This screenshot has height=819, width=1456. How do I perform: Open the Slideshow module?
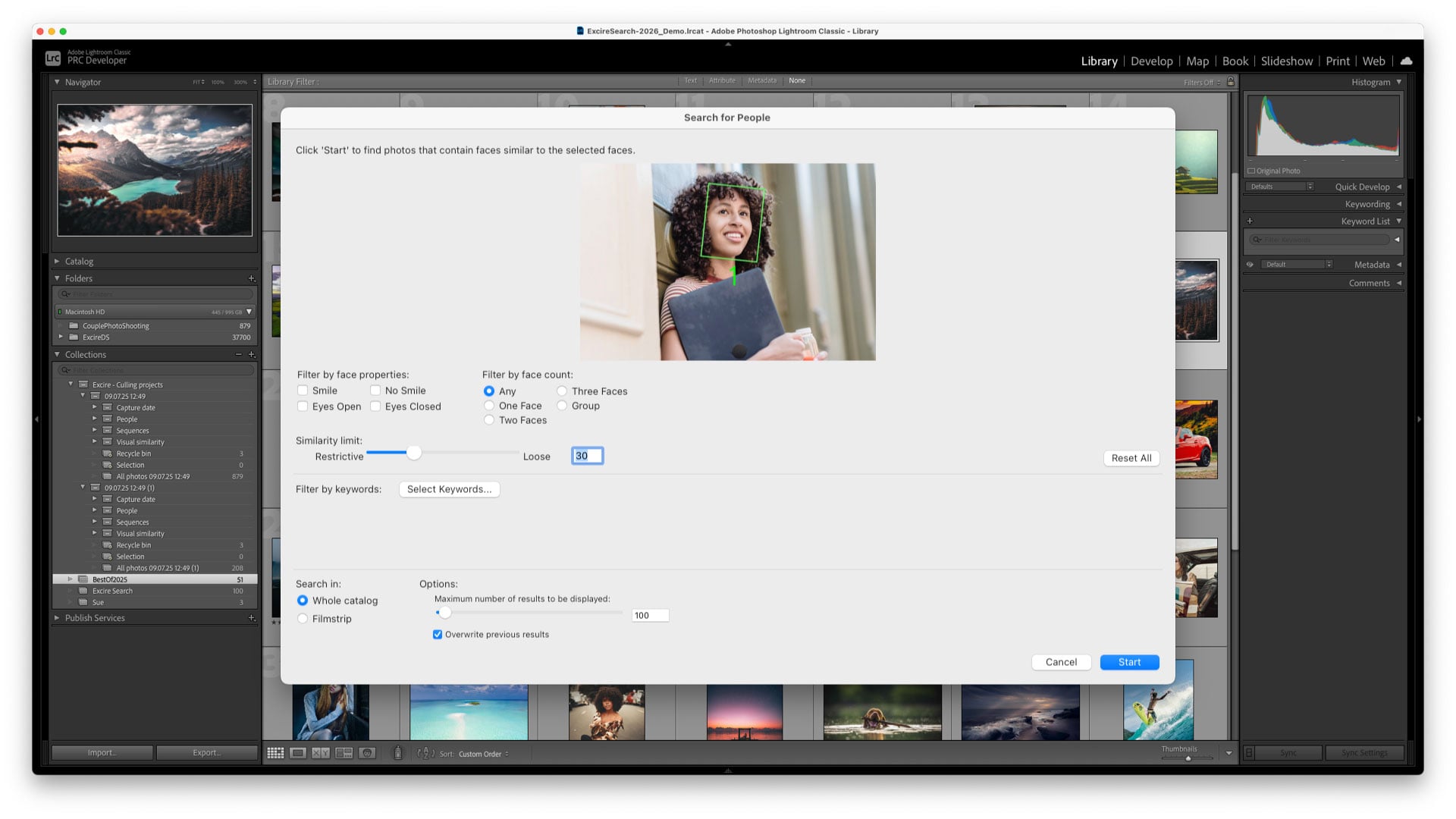[1286, 61]
